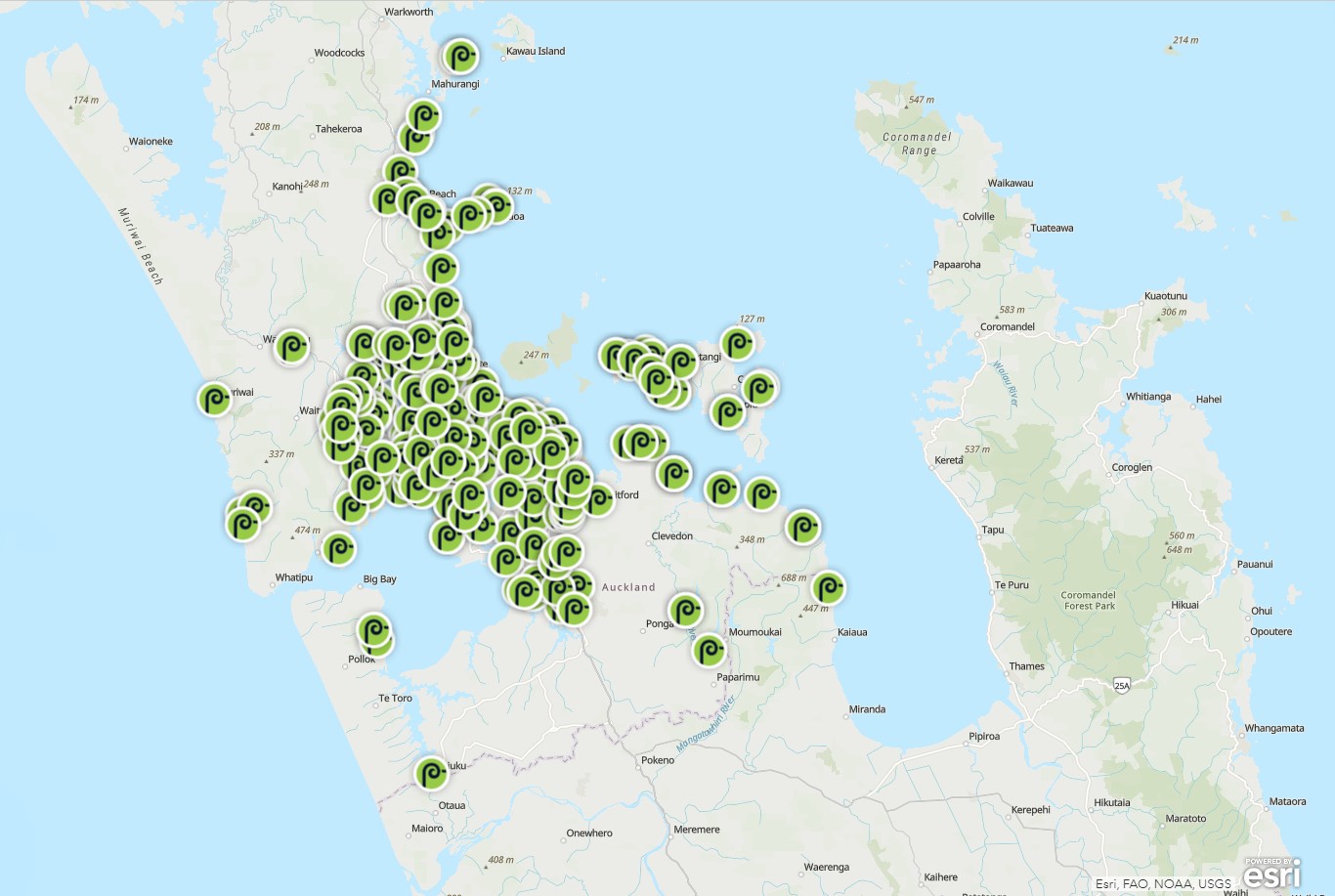Click the Auckland region label on map
This screenshot has width=1335, height=896.
point(628,587)
